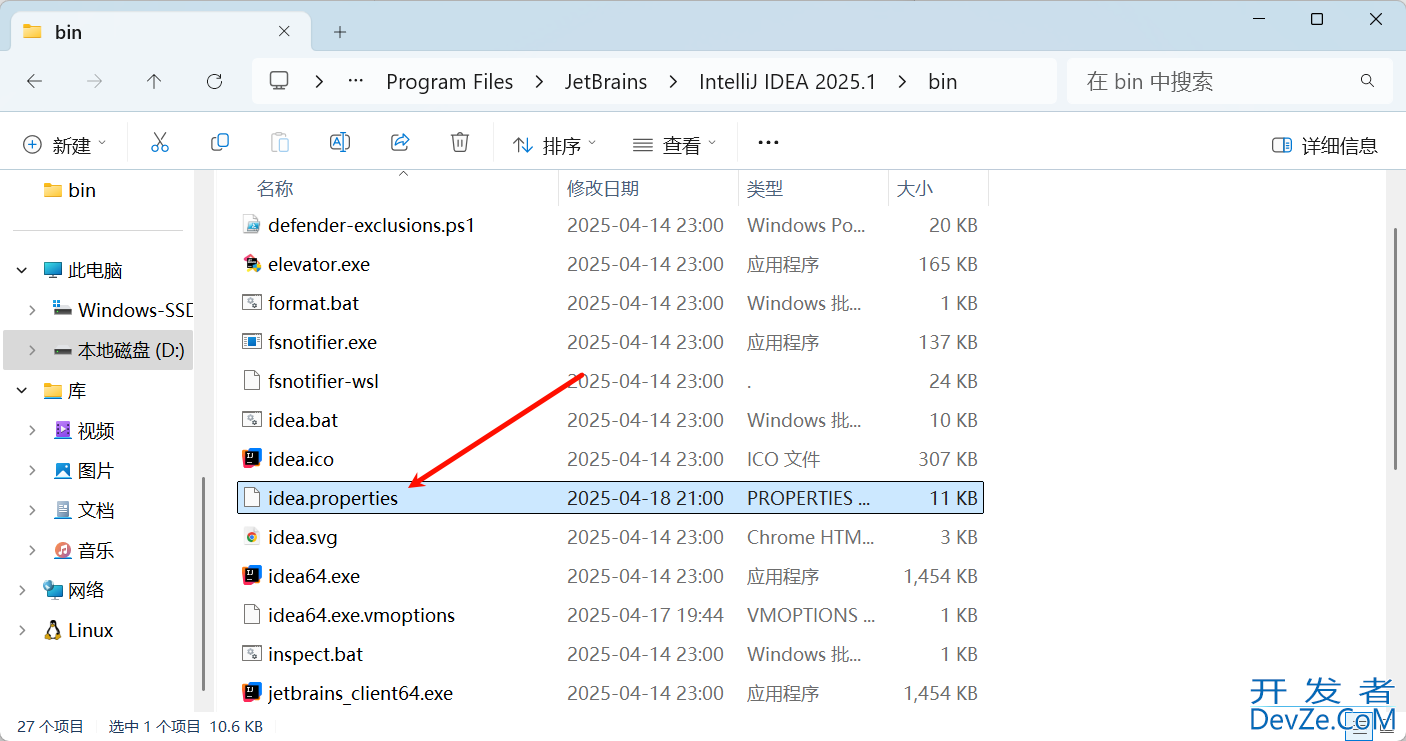Viewport: 1406px width, 741px height.
Task: Click Program Files in the address bar
Action: pyautogui.click(x=450, y=82)
